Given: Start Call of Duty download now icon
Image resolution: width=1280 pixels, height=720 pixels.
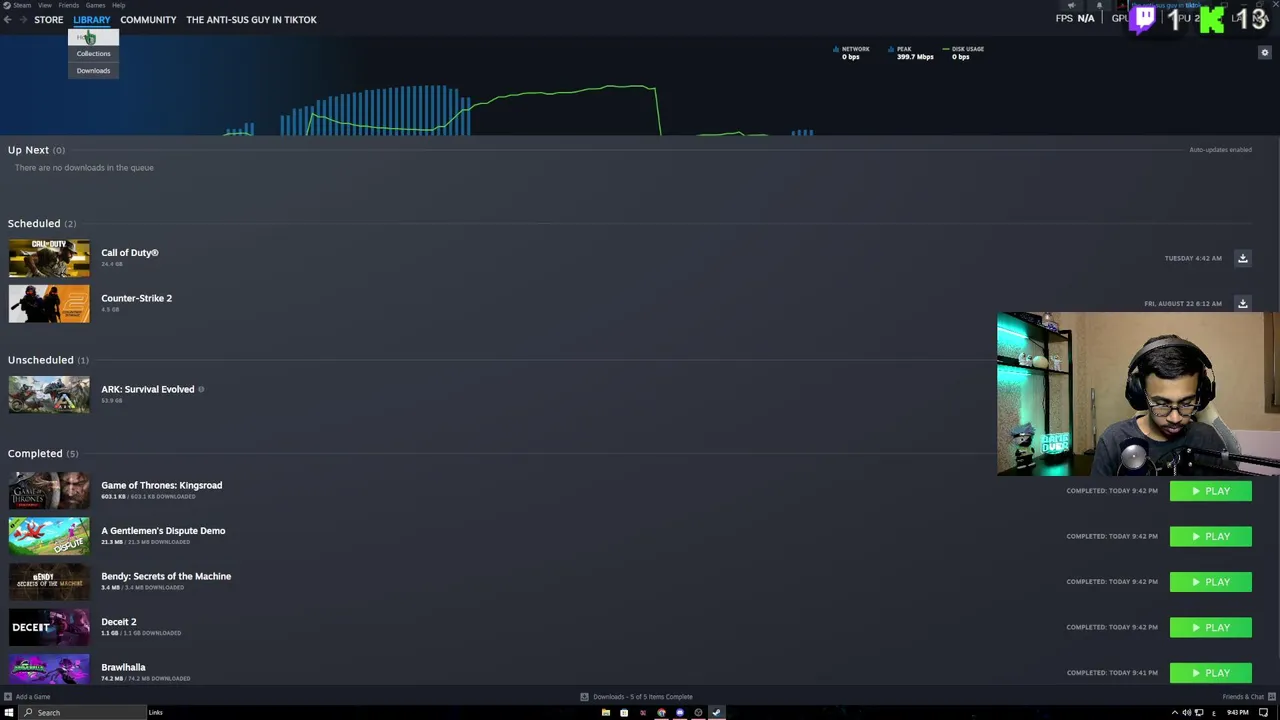Looking at the screenshot, I should coord(1243,258).
